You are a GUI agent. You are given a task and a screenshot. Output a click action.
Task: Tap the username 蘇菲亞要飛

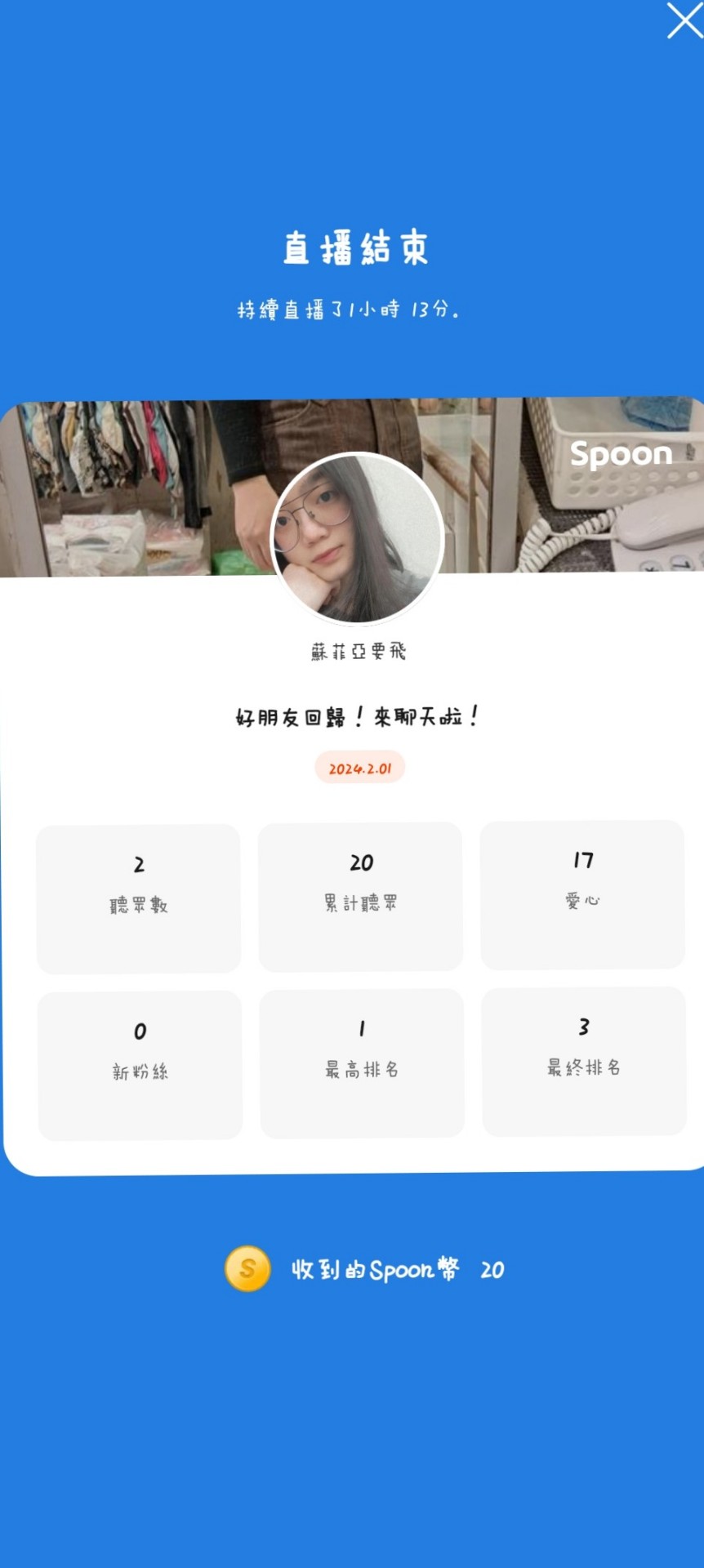click(358, 651)
